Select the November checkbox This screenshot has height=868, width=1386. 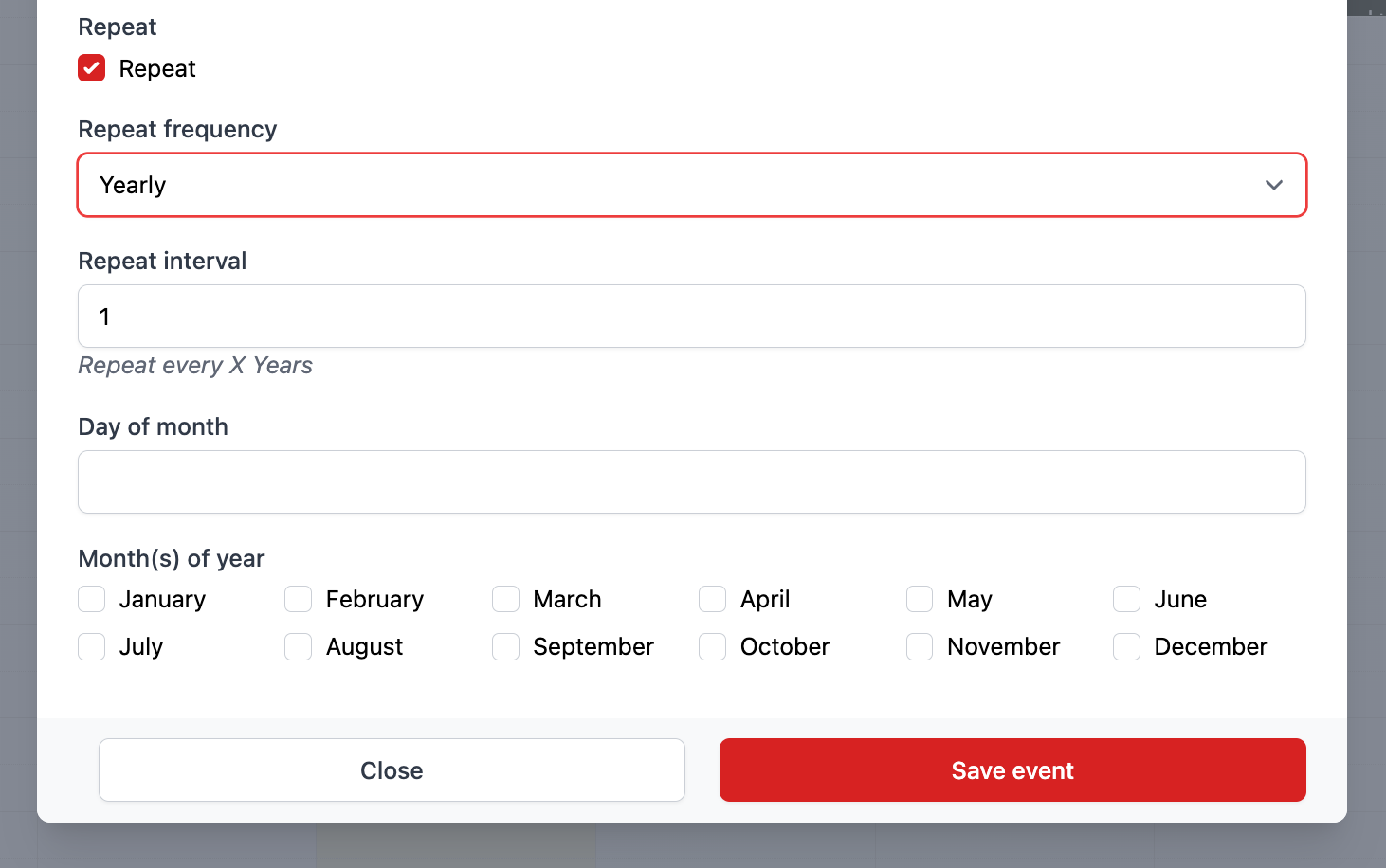pyautogui.click(x=920, y=646)
